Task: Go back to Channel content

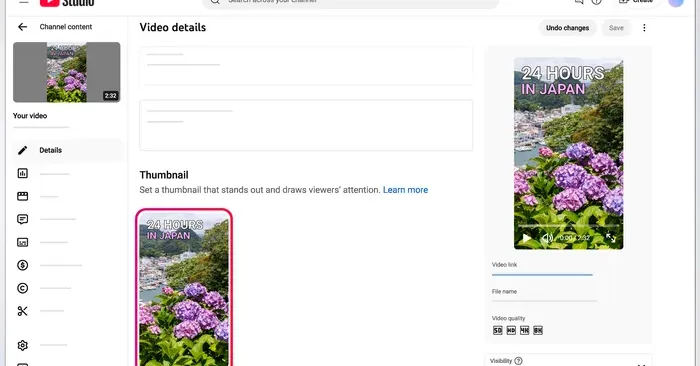Action: tap(22, 27)
